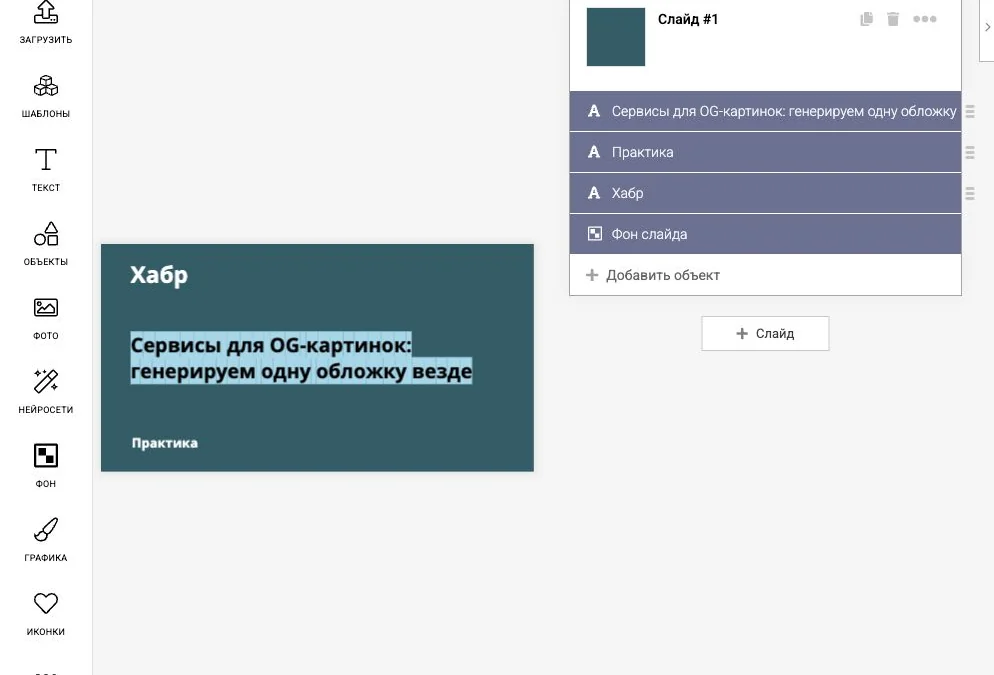The image size is (994, 675).
Task: Select the Практика layer row
Action: tap(765, 152)
